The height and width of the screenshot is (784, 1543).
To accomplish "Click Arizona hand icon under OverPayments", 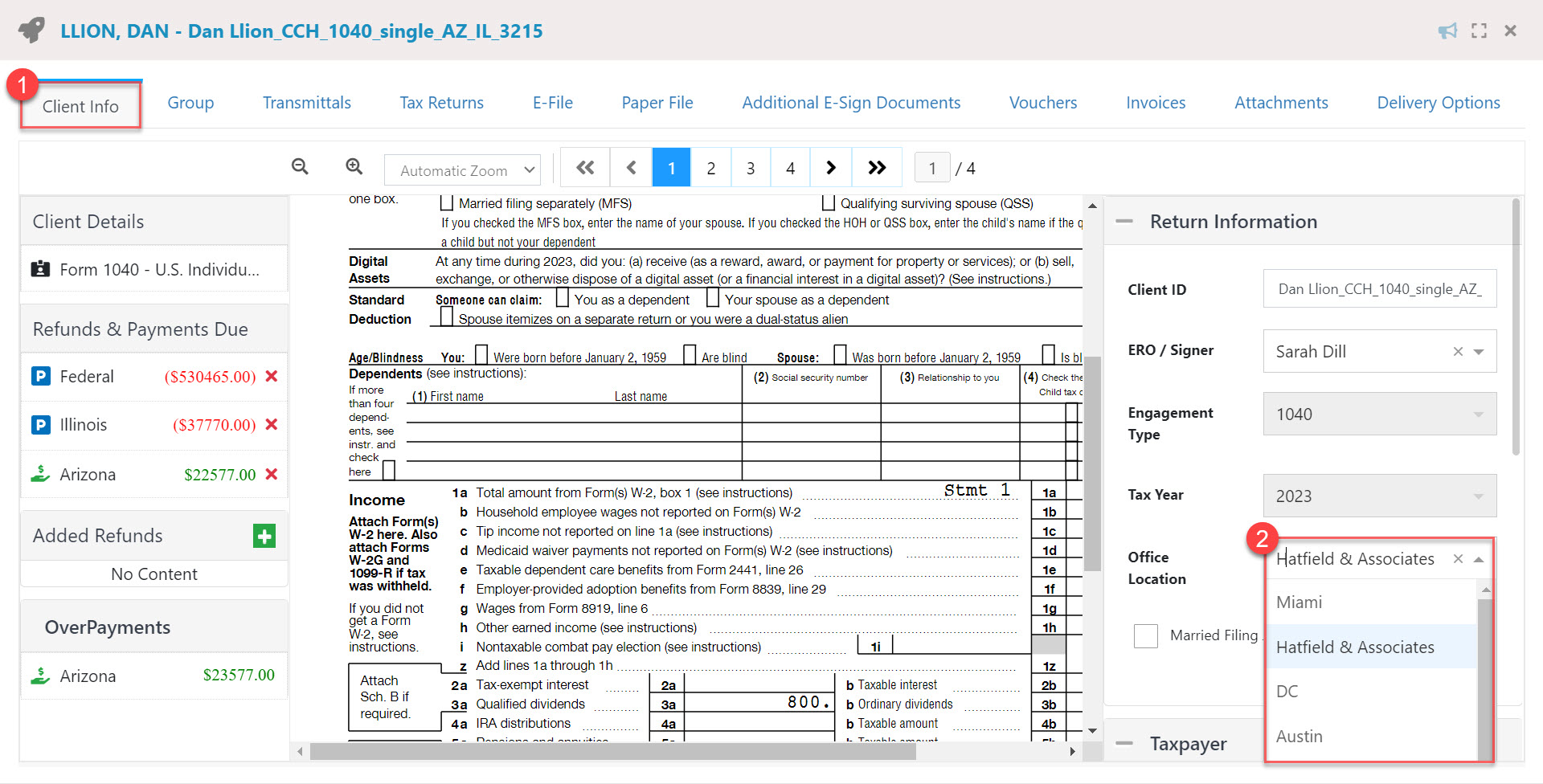I will pyautogui.click(x=40, y=676).
